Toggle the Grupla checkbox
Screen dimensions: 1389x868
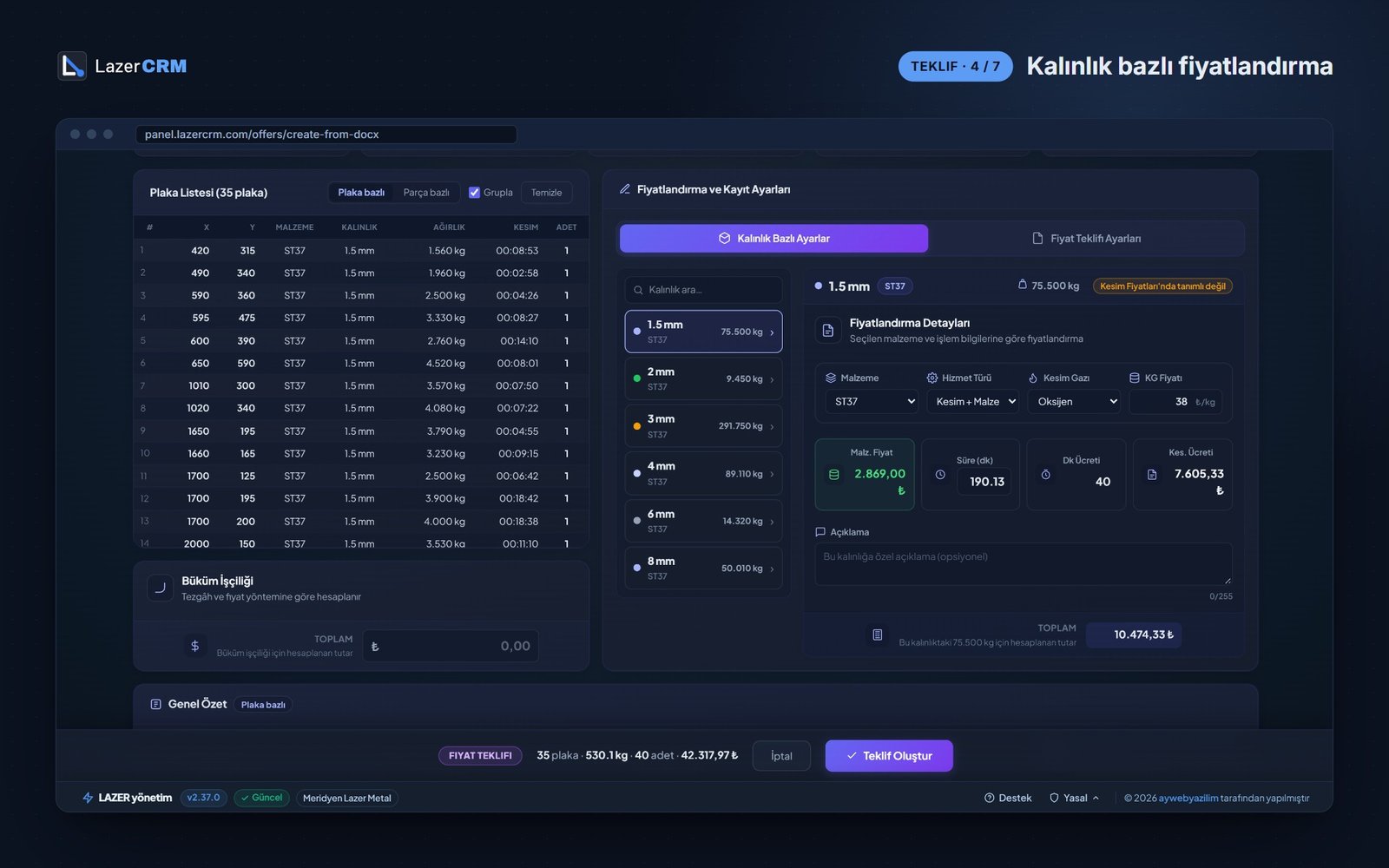click(x=474, y=193)
